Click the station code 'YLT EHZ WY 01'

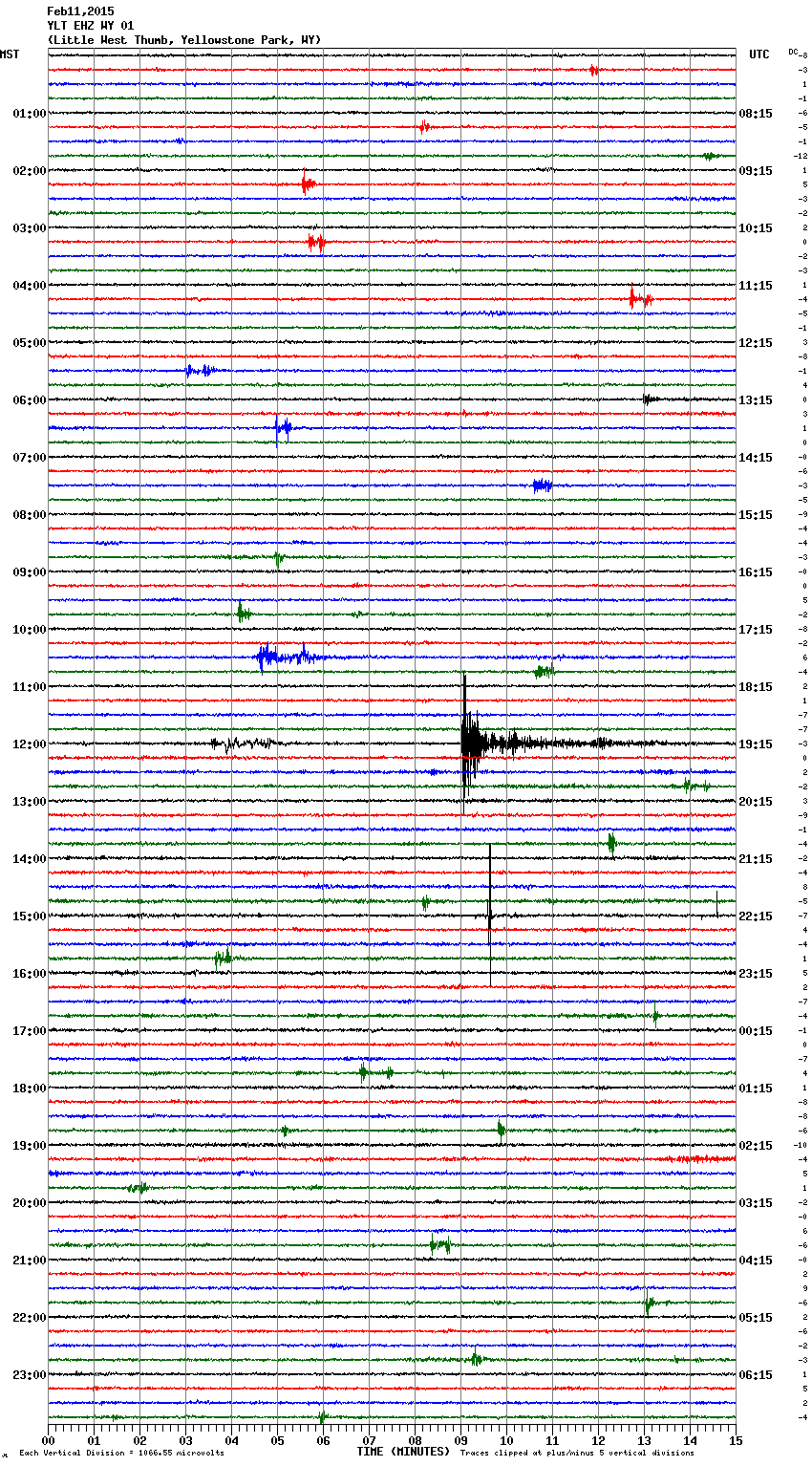click(91, 26)
